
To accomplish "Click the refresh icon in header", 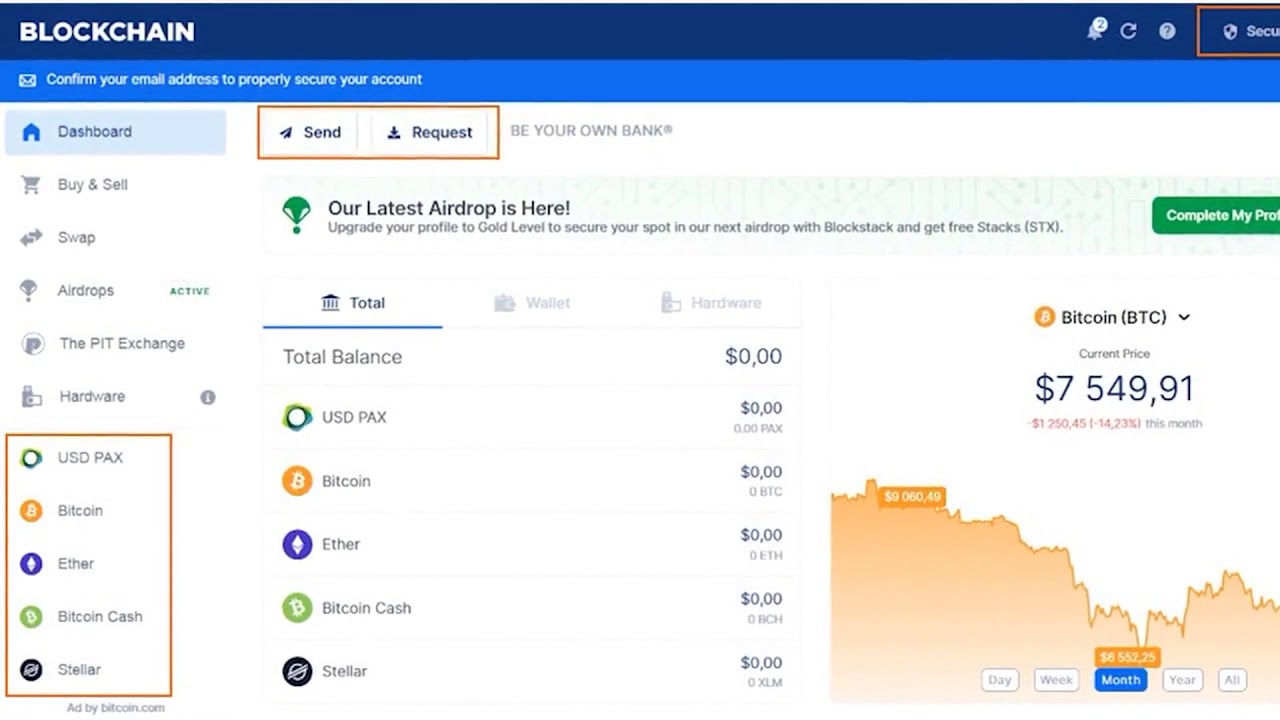I will point(1128,31).
